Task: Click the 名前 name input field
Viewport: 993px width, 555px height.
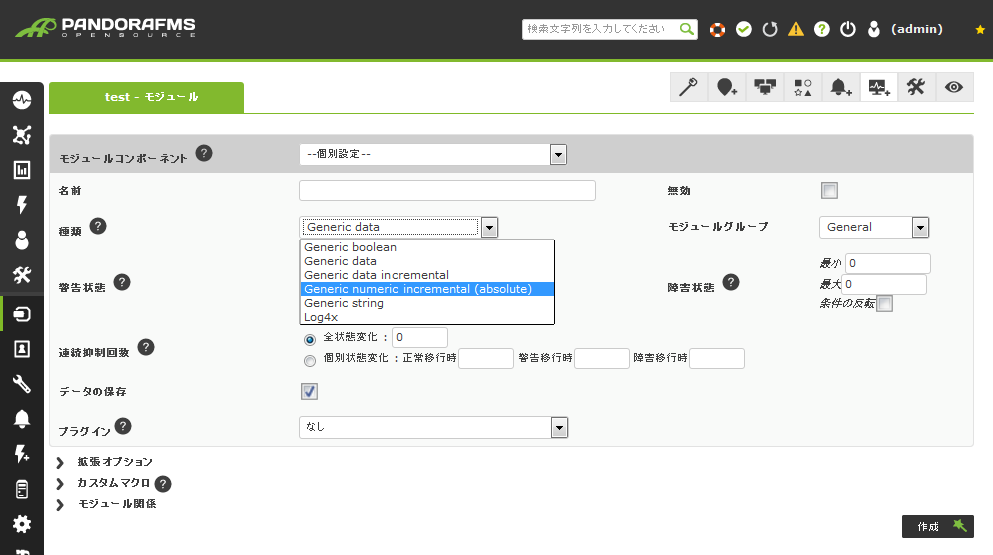Action: tap(447, 190)
